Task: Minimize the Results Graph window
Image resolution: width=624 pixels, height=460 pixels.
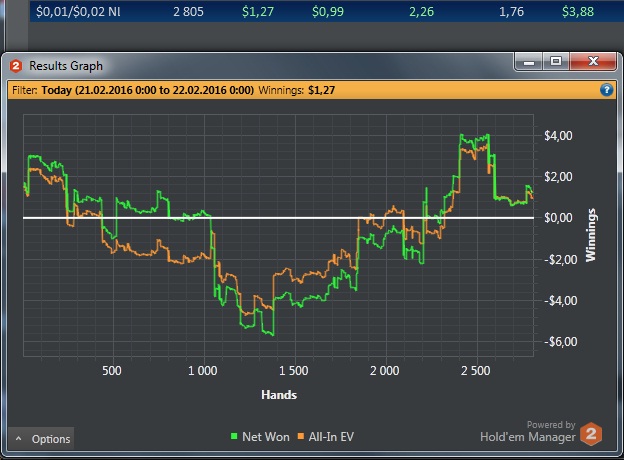Action: 528,62
